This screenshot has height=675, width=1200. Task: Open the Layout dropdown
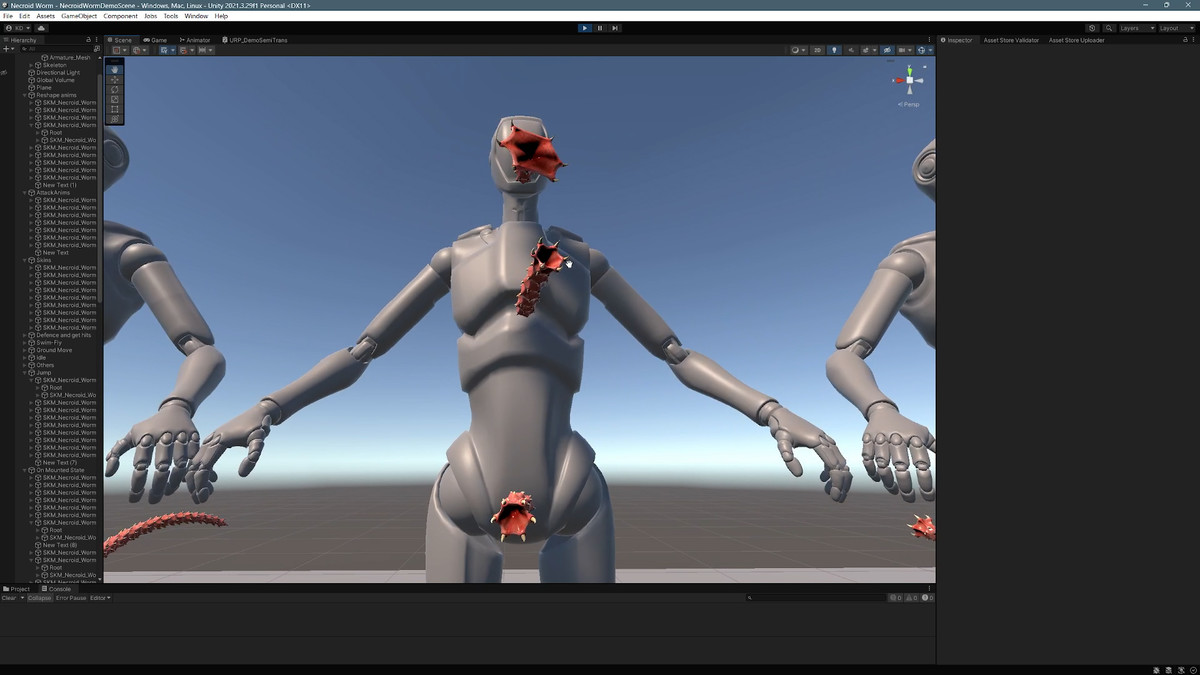click(x=1175, y=28)
